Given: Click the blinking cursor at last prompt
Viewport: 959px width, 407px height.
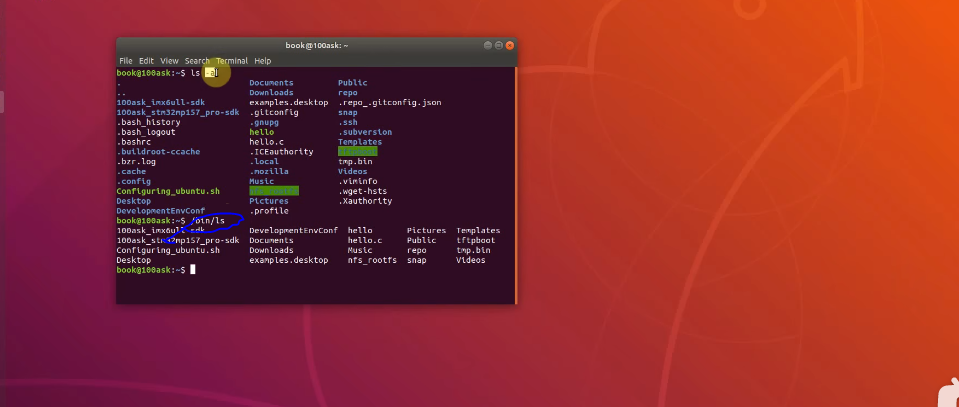Looking at the screenshot, I should tap(193, 270).
